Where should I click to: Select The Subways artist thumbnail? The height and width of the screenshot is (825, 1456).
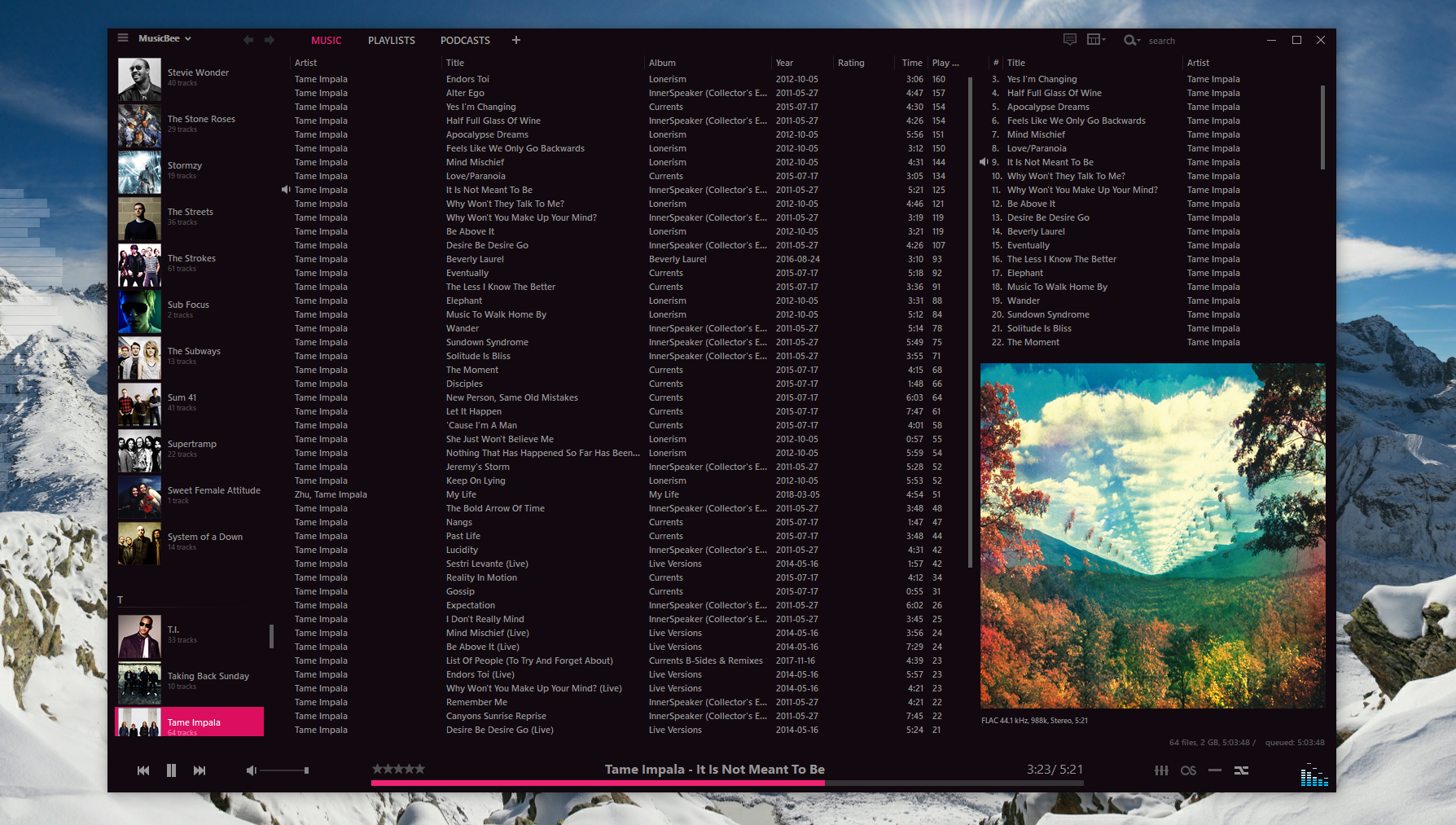click(x=139, y=358)
